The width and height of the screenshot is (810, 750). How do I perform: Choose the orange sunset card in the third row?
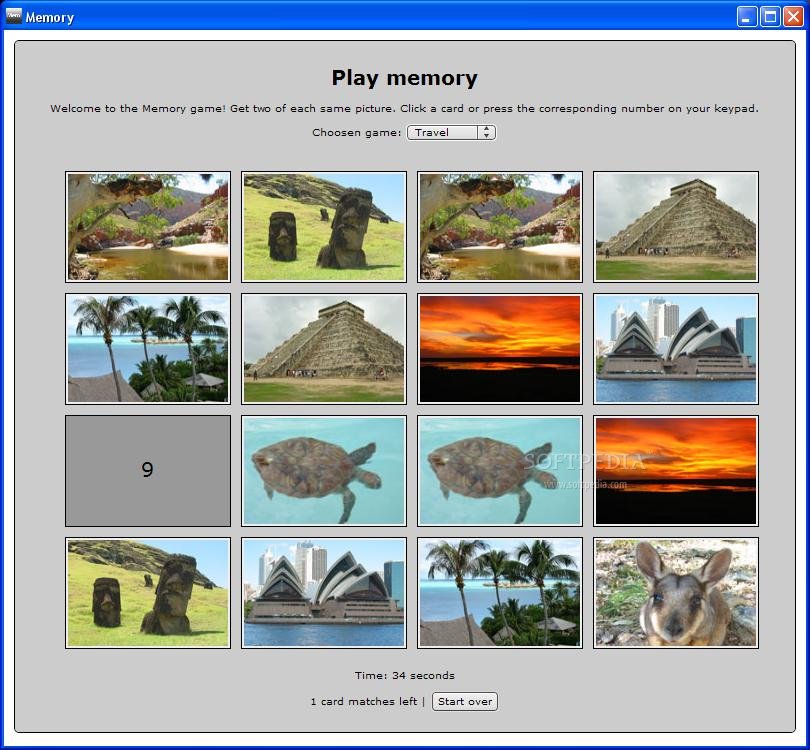point(676,471)
